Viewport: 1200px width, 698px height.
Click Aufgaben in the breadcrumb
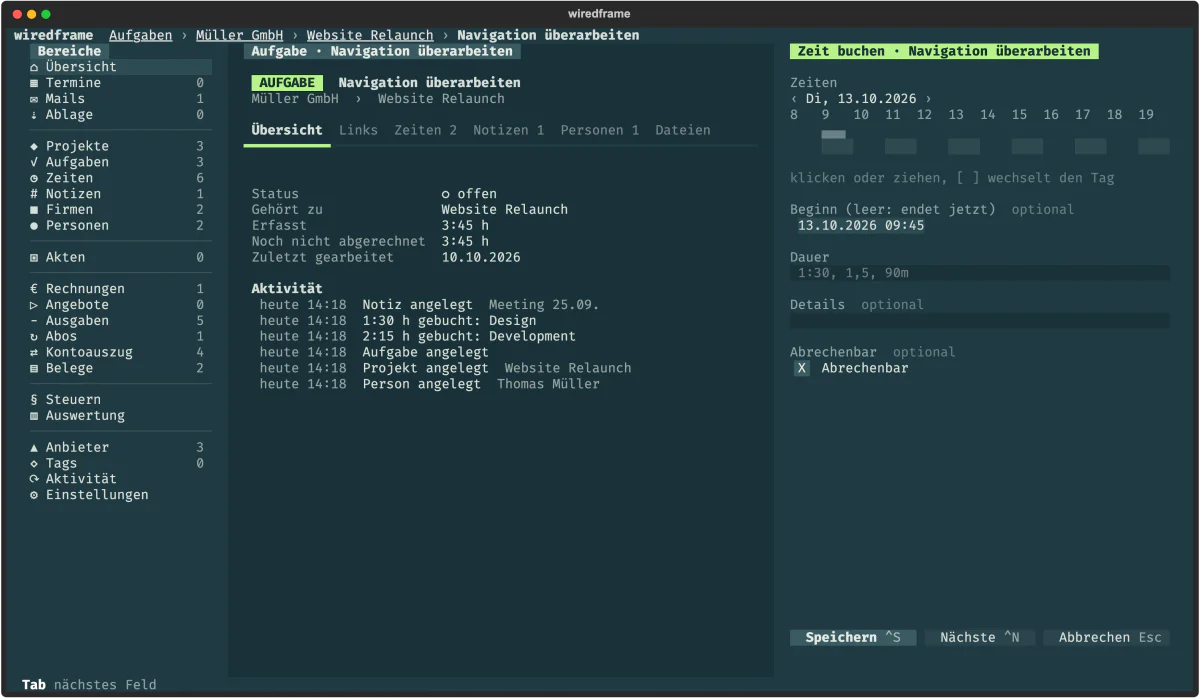pyautogui.click(x=141, y=35)
